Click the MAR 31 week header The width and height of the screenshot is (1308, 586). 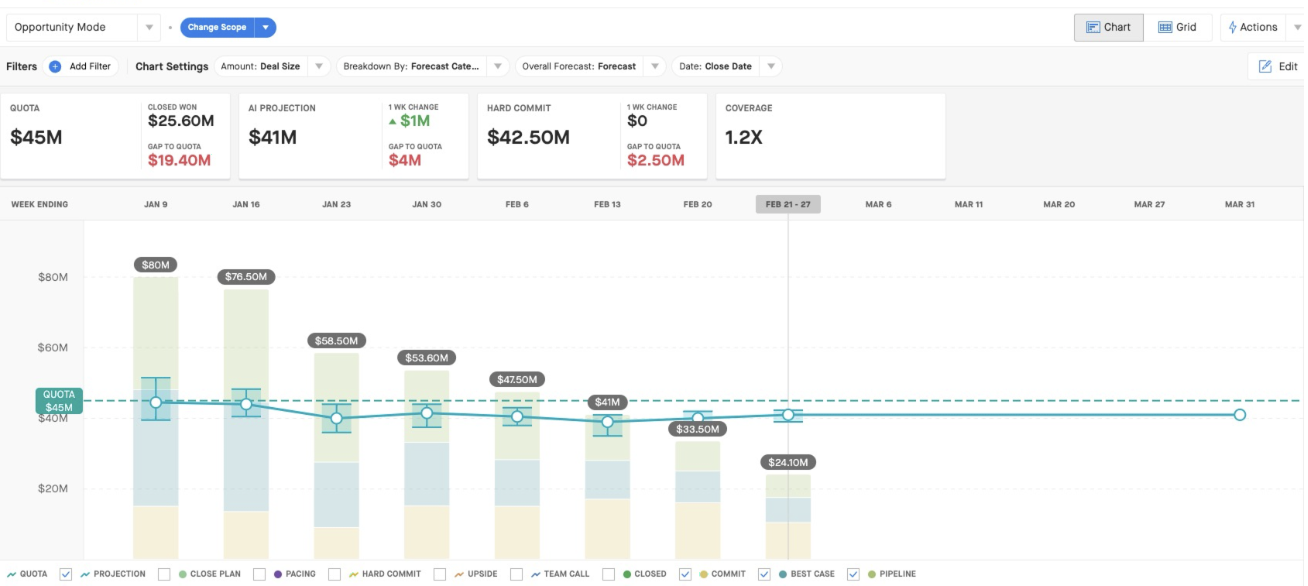coord(1240,204)
